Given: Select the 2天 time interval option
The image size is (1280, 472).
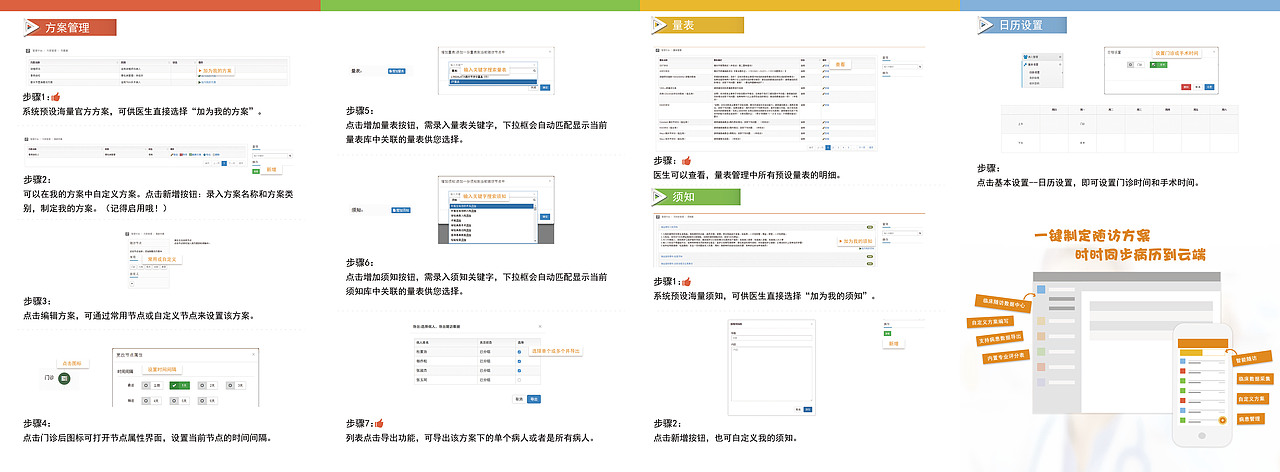Looking at the screenshot, I should pos(208,385).
